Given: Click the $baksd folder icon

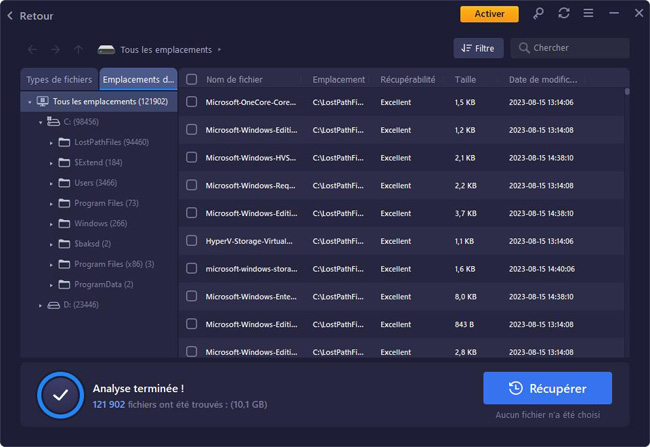Looking at the screenshot, I should point(64,244).
